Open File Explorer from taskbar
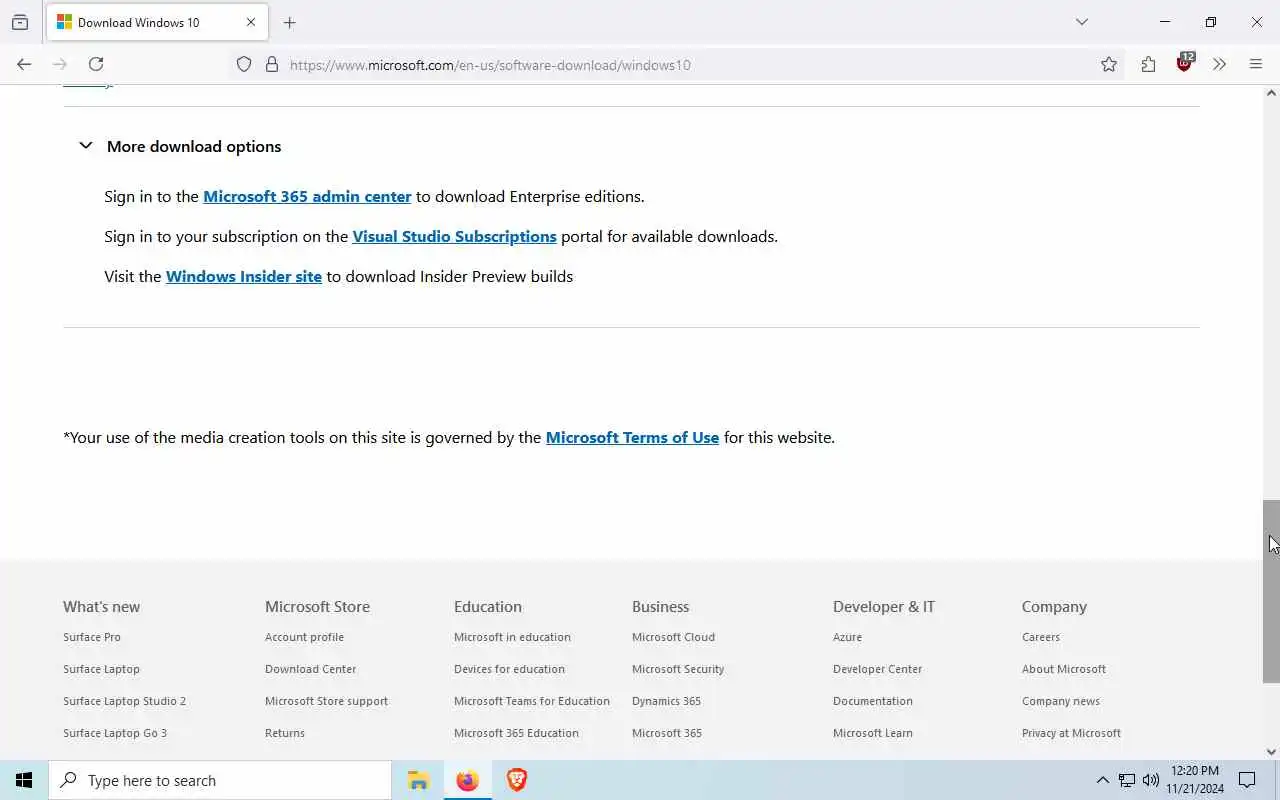This screenshot has width=1280, height=800. tap(418, 780)
